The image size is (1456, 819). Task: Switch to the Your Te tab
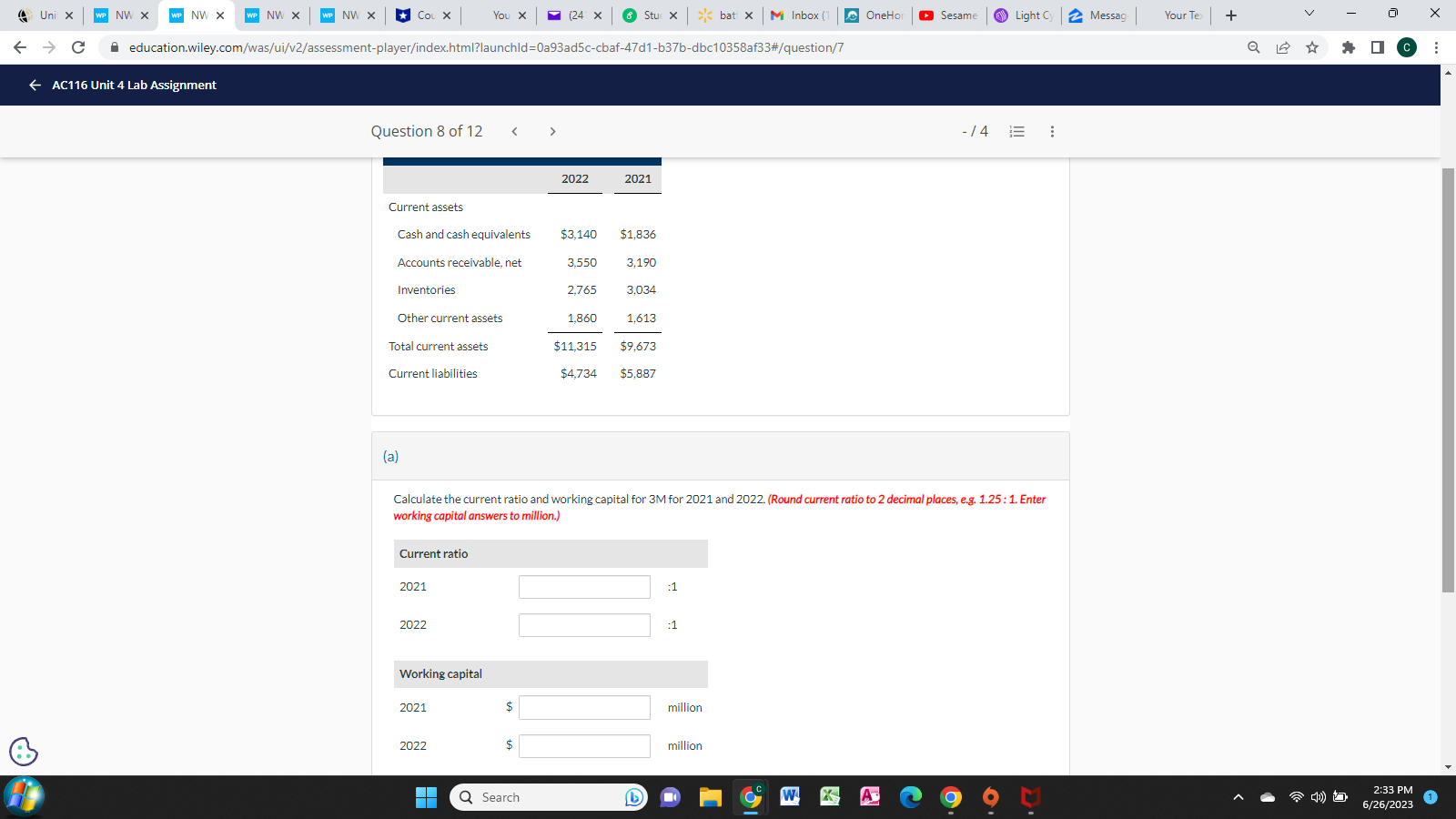click(1175, 15)
